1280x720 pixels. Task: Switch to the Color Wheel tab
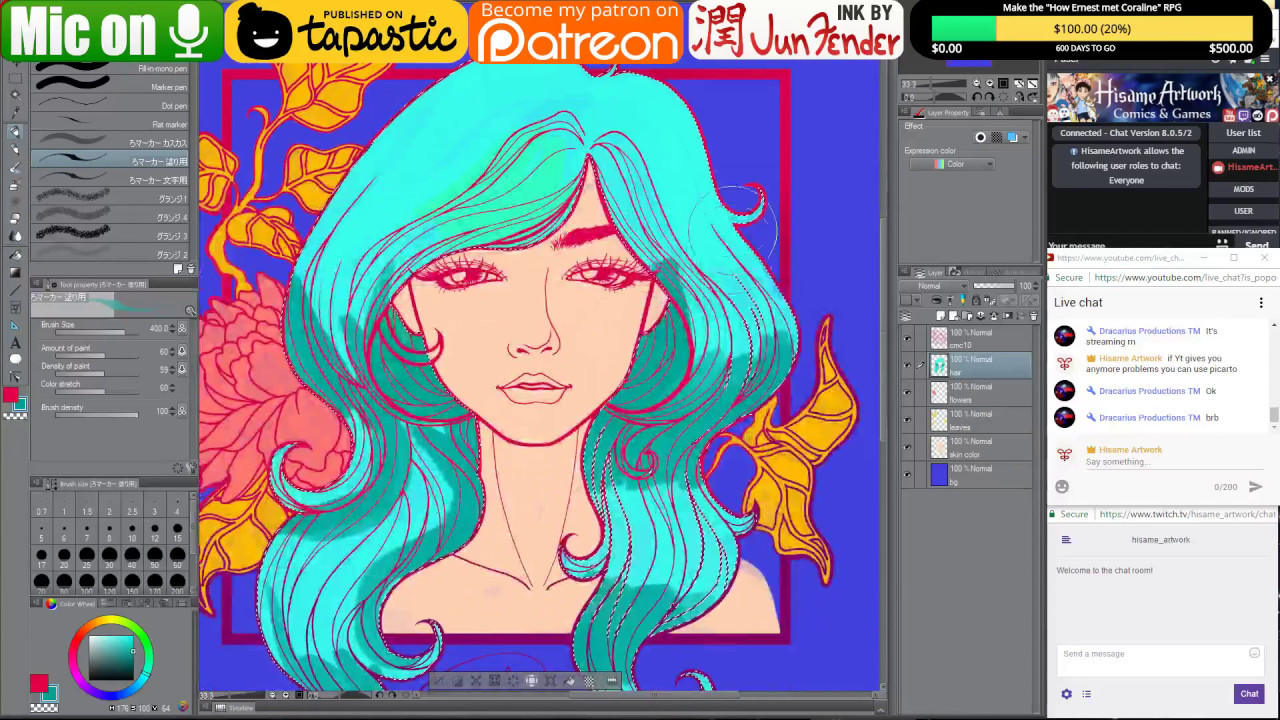coord(70,604)
